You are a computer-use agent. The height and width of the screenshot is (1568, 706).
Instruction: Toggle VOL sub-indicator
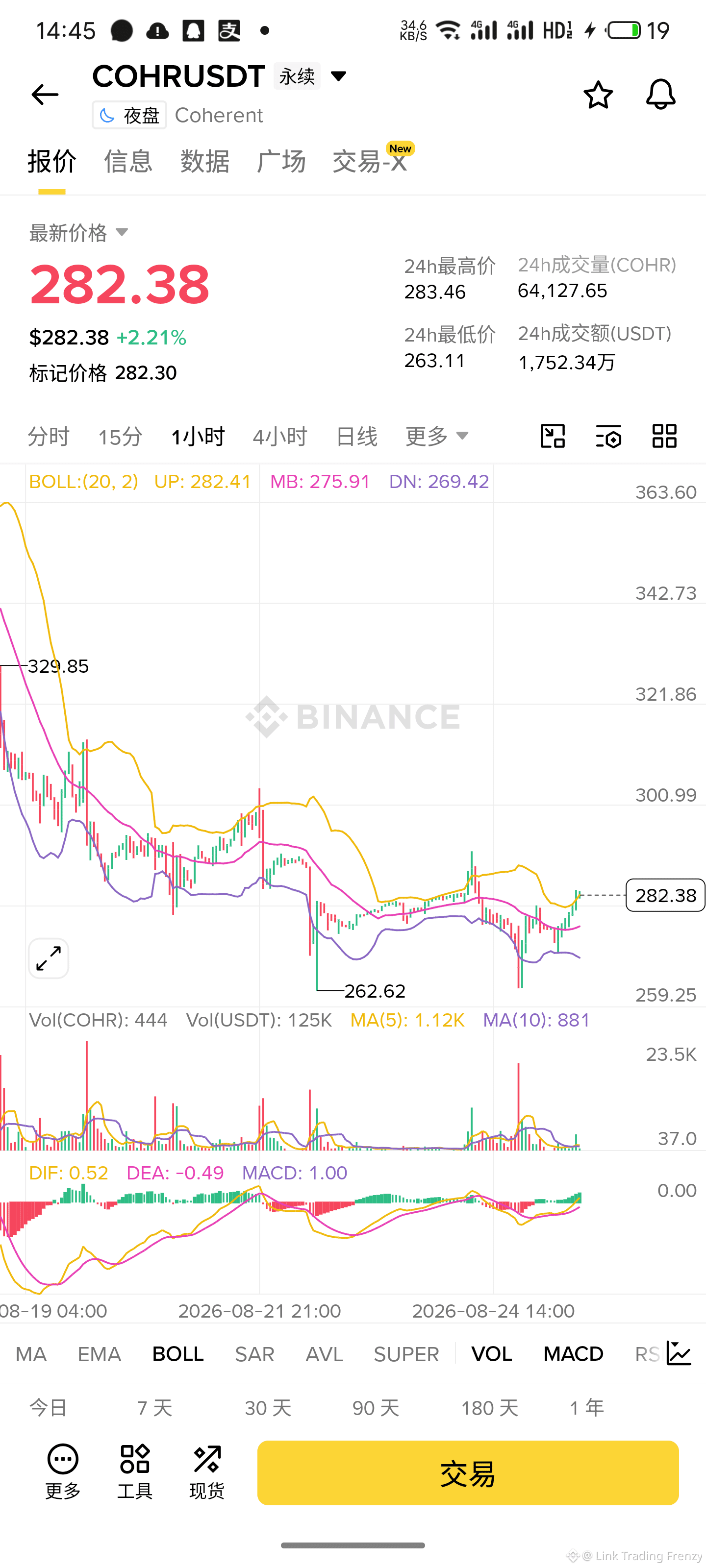click(x=492, y=1354)
